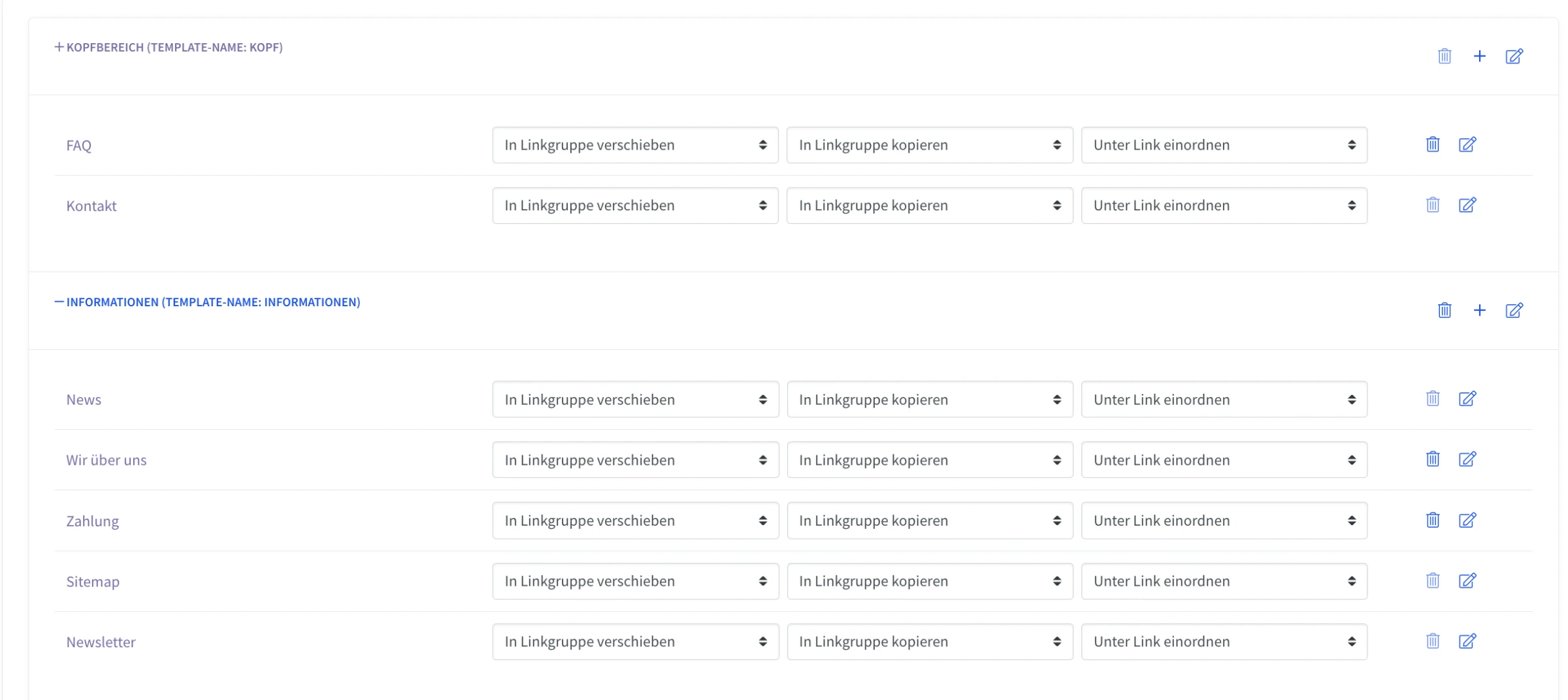
Task: Edit the Kontakt link entry
Action: click(x=1467, y=205)
